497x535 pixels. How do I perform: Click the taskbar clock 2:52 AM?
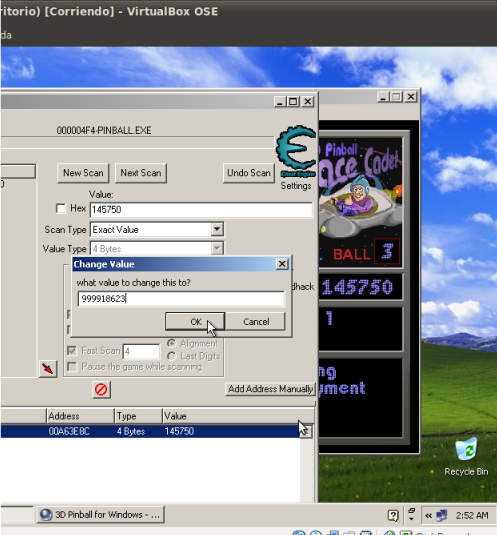[472, 515]
